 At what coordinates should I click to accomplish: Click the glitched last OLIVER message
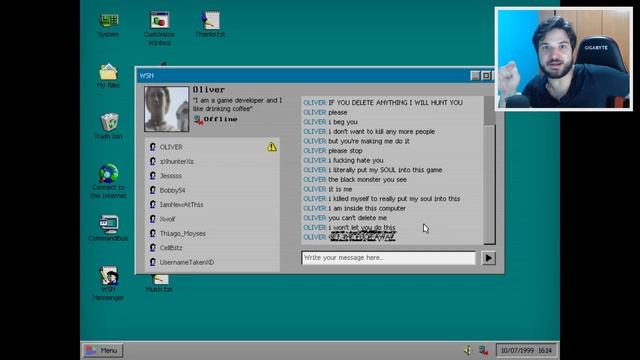362,237
